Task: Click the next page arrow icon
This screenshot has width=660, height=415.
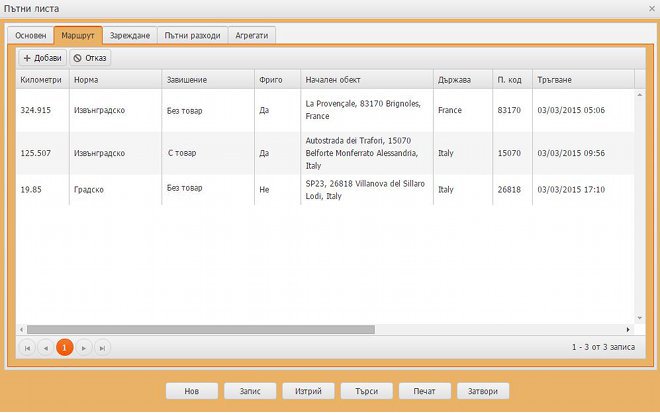Action: [x=84, y=347]
